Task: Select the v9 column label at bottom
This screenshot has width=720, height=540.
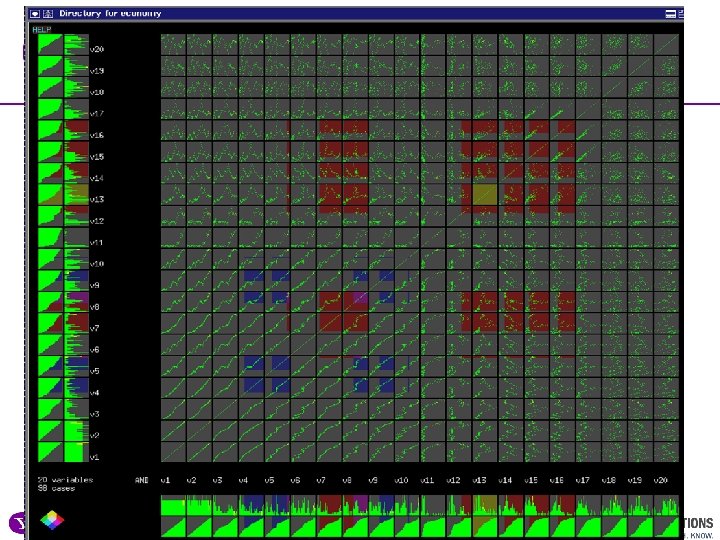Action: (x=372, y=480)
